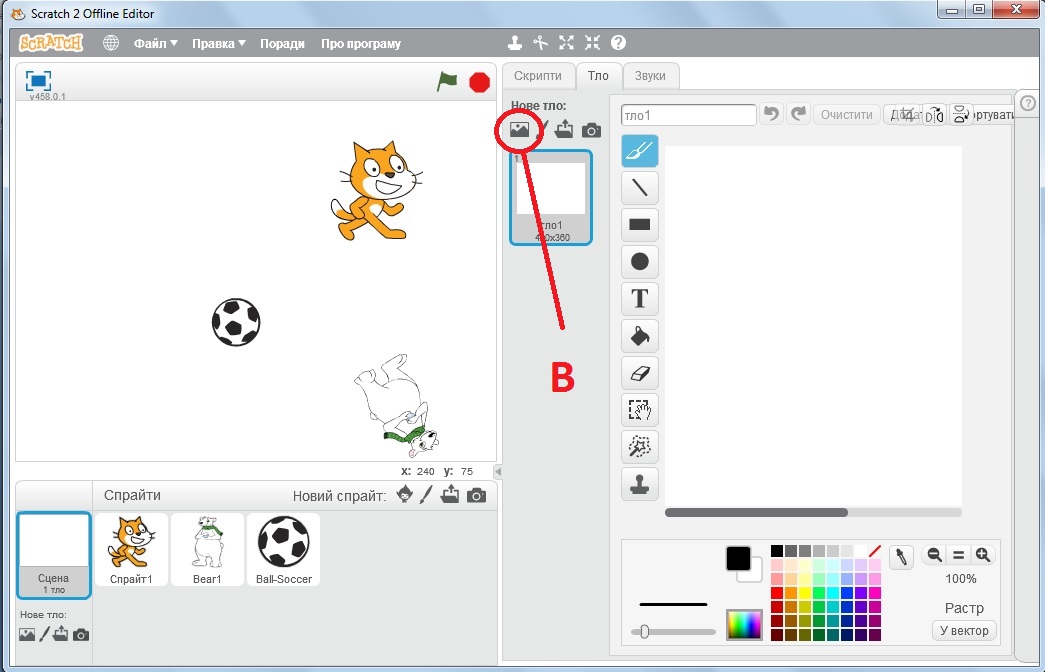Click the Scratch logo

[x=51, y=43]
